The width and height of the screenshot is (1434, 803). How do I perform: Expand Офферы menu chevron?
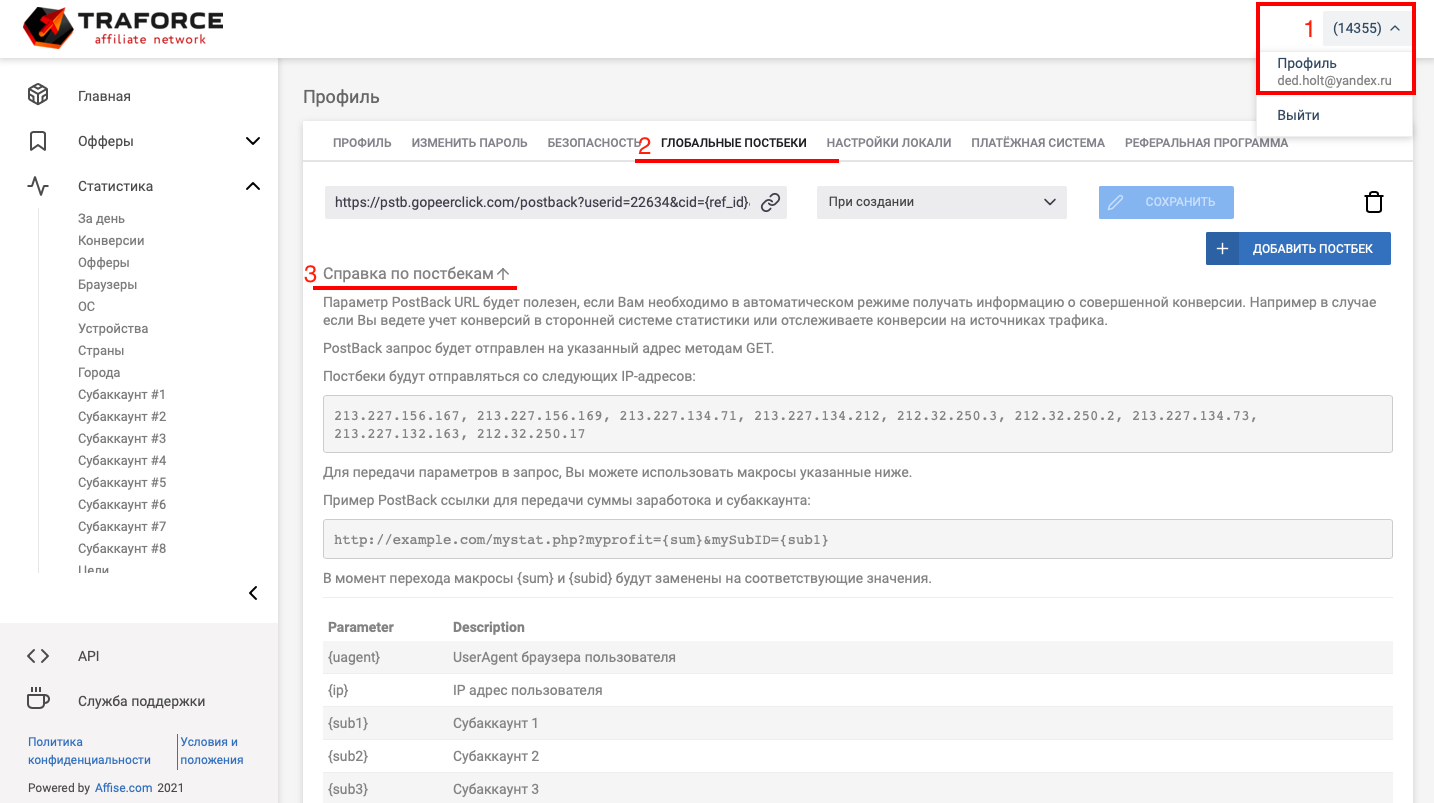point(253,141)
